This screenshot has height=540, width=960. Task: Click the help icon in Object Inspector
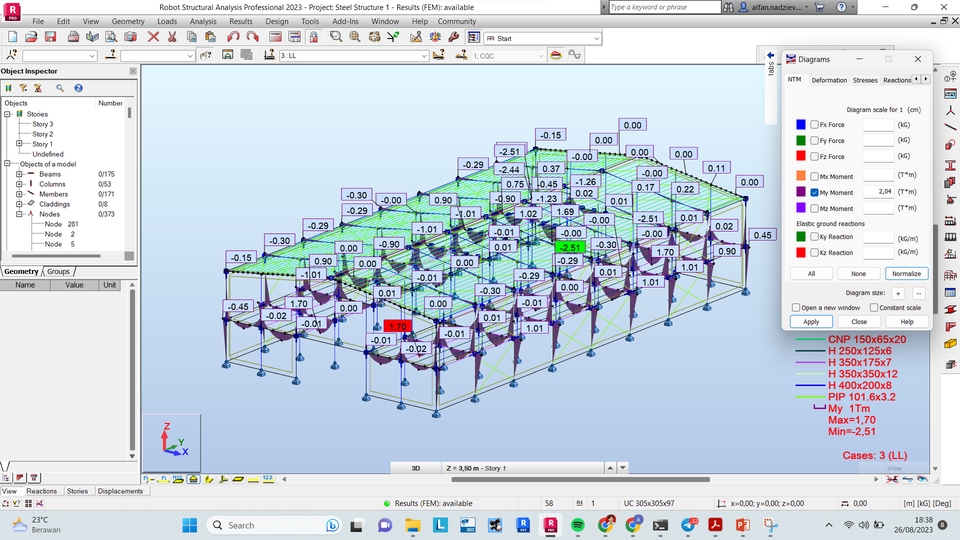[78, 88]
